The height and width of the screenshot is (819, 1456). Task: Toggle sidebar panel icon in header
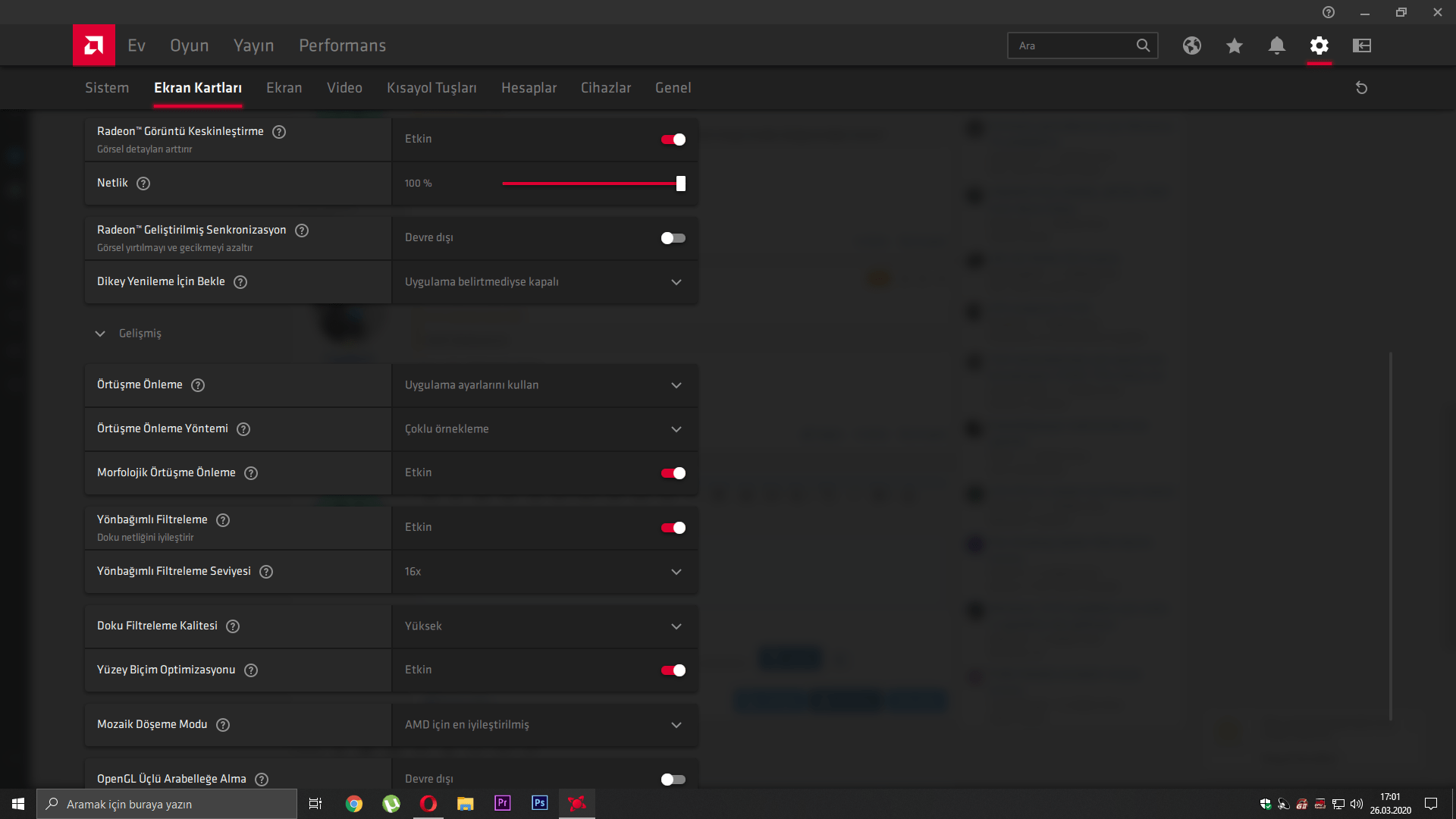(x=1361, y=45)
